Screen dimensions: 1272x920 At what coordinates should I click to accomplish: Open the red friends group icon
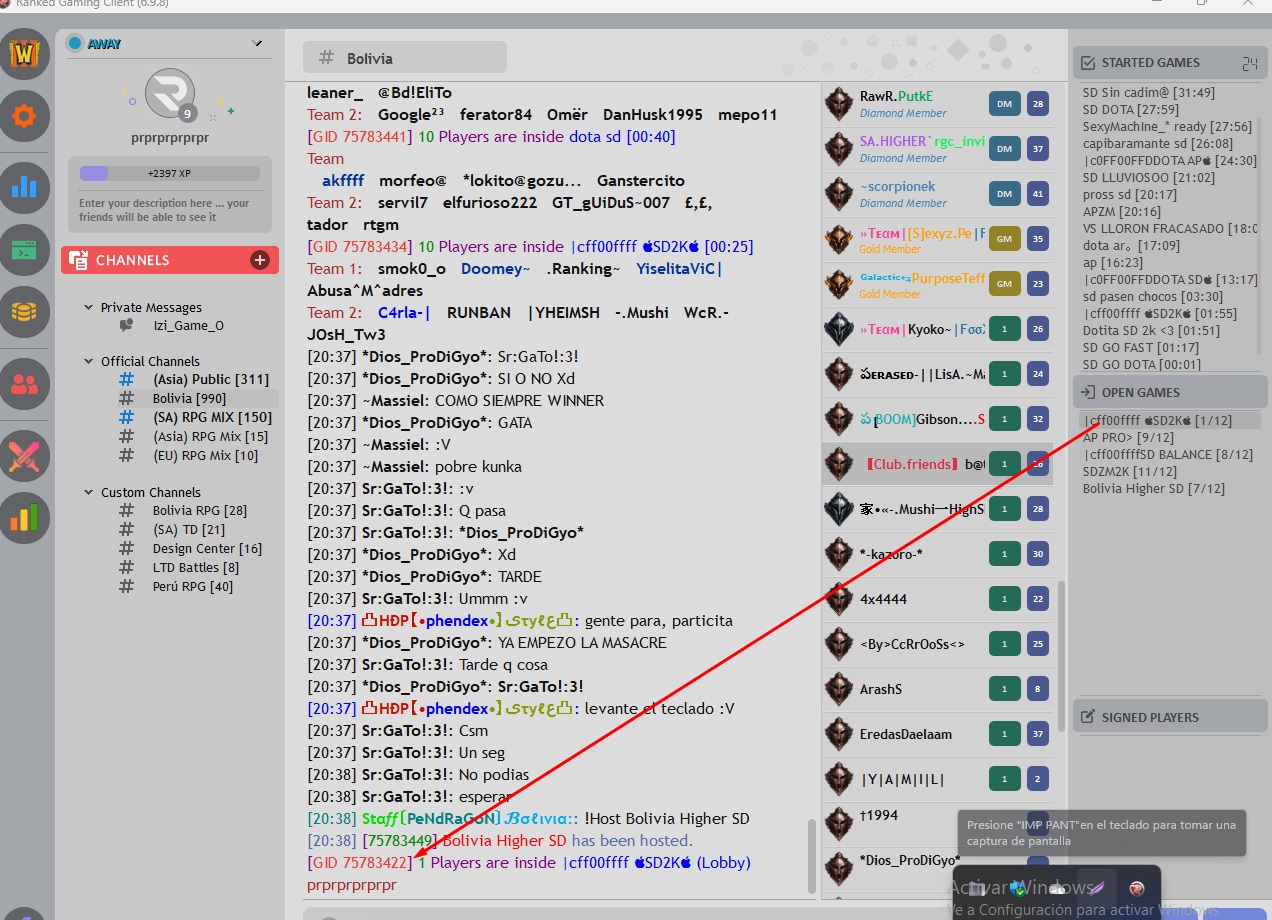(25, 384)
